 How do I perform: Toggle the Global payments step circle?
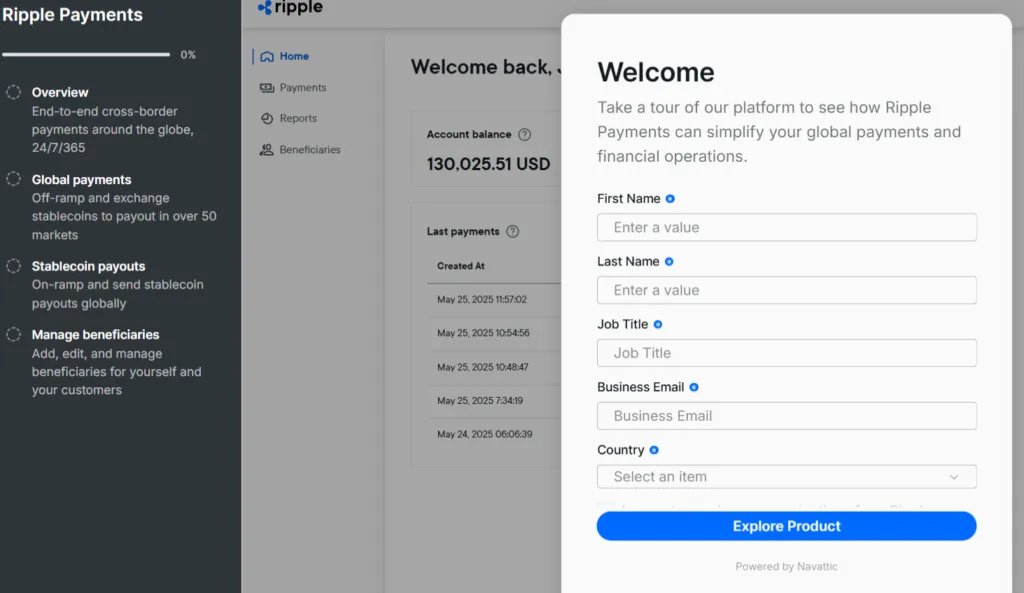pyautogui.click(x=14, y=179)
